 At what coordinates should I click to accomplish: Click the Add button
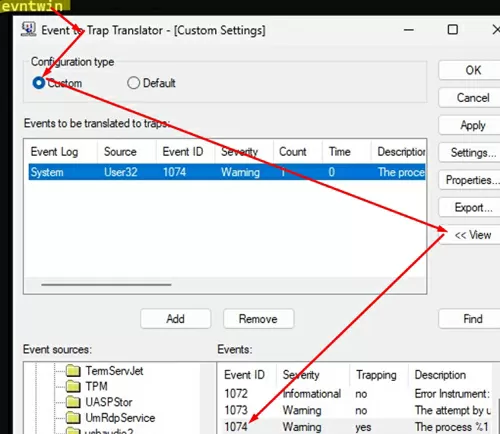[176, 319]
